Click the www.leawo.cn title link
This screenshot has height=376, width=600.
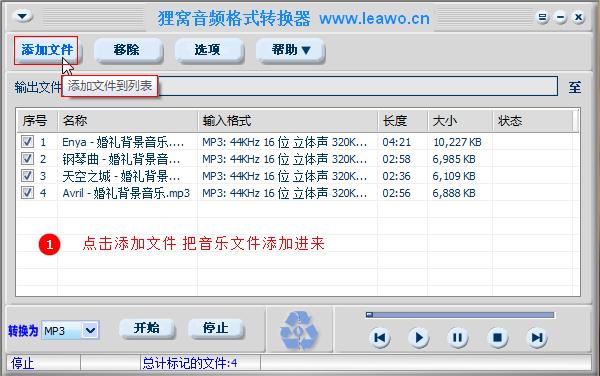pos(374,18)
